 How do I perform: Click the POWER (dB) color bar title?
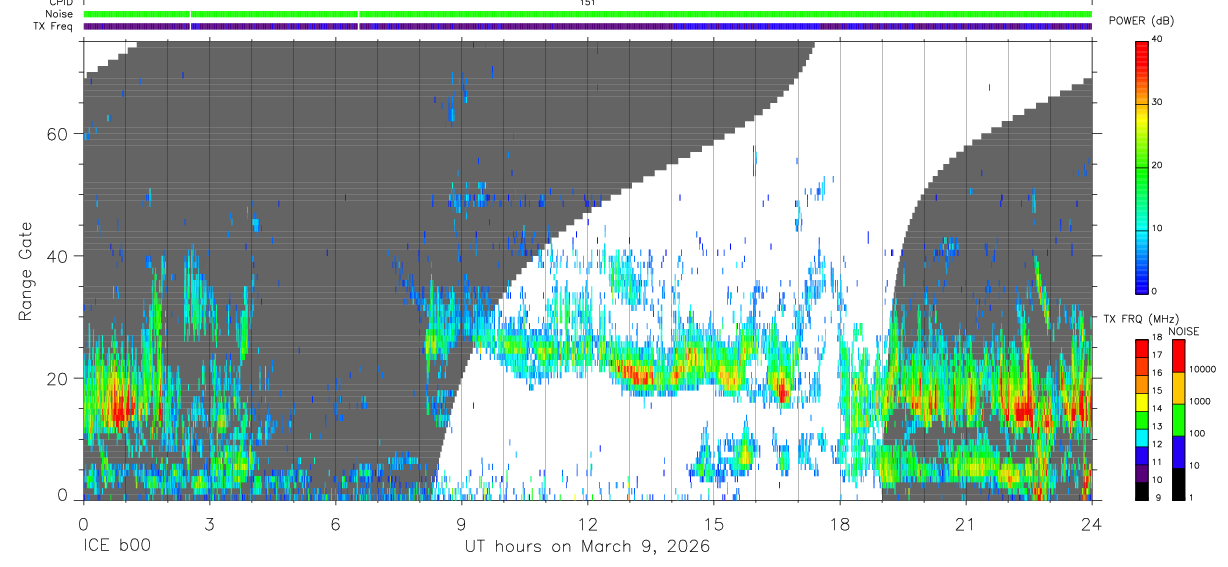[x=1142, y=21]
